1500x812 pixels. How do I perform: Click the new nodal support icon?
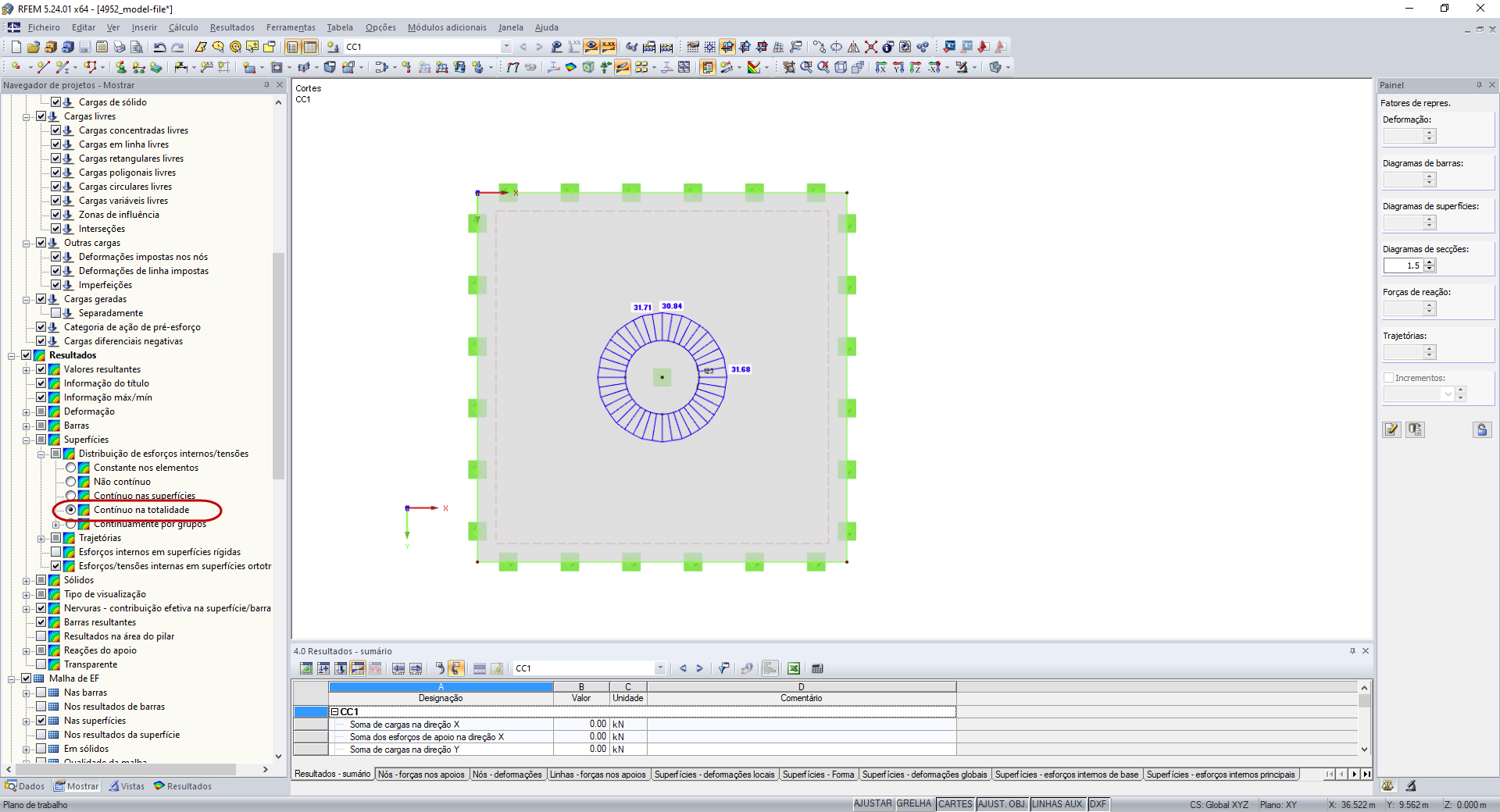click(120, 67)
